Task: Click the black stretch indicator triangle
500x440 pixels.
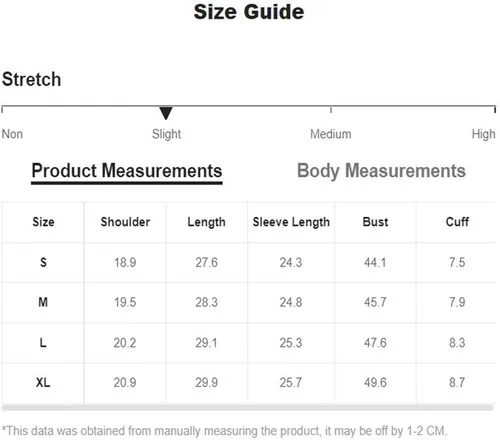Action: 166,113
